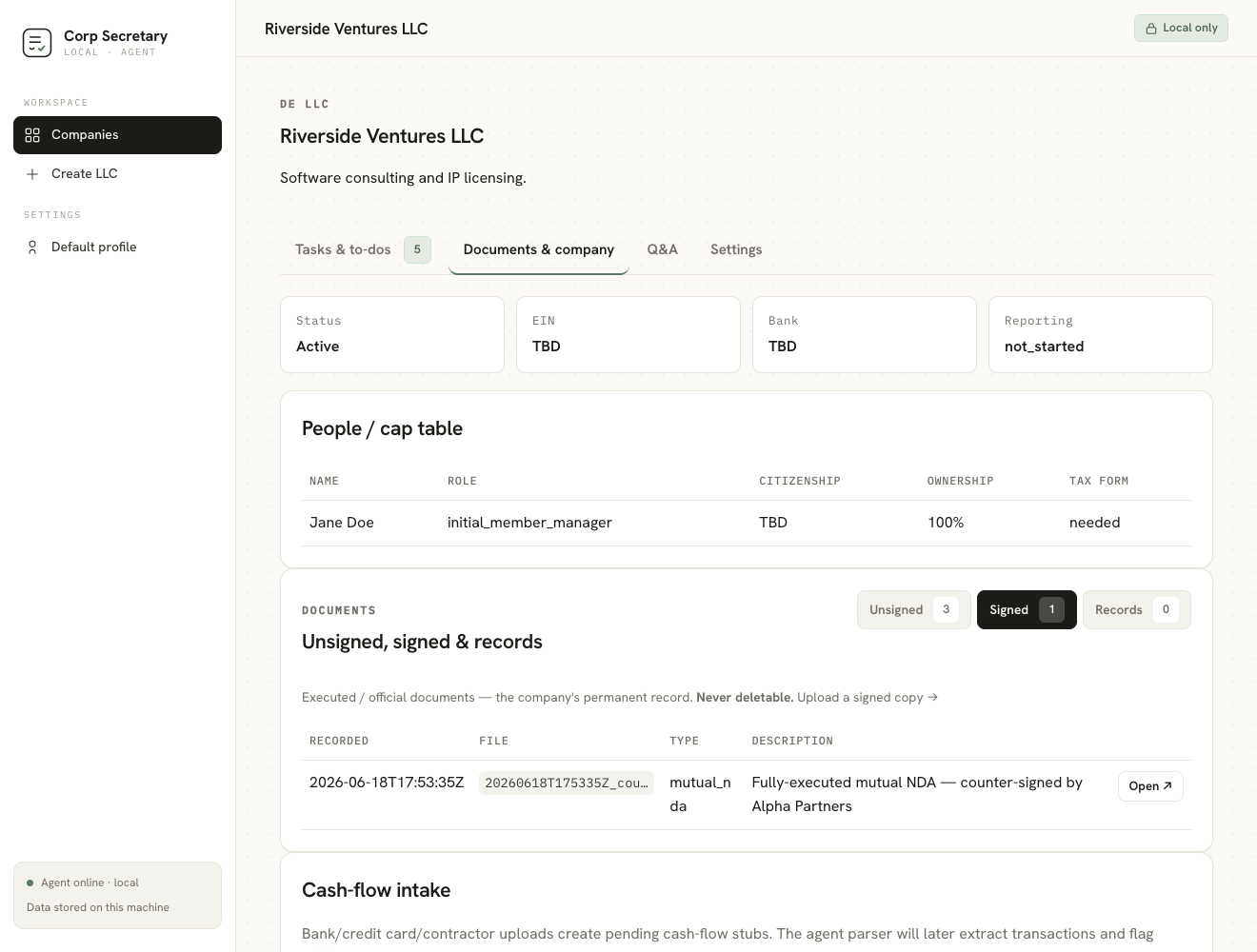Click the Riverside Ventures LLC header title

(347, 29)
